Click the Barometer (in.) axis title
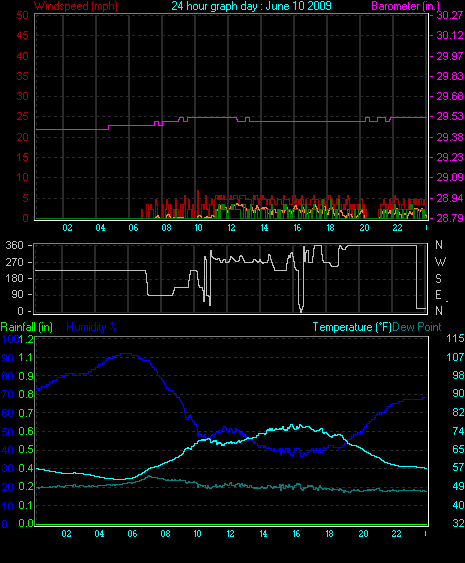The width and height of the screenshot is (465, 563). (x=405, y=6)
